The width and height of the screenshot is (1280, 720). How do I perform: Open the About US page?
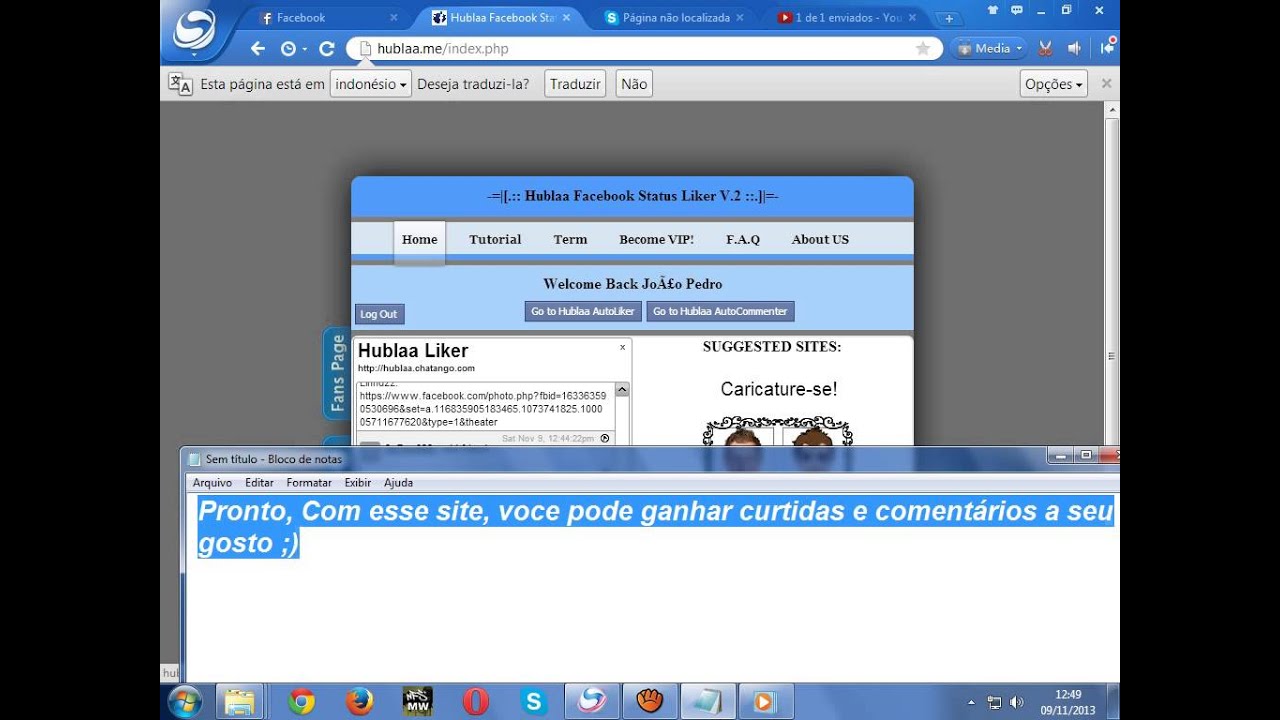pos(820,239)
